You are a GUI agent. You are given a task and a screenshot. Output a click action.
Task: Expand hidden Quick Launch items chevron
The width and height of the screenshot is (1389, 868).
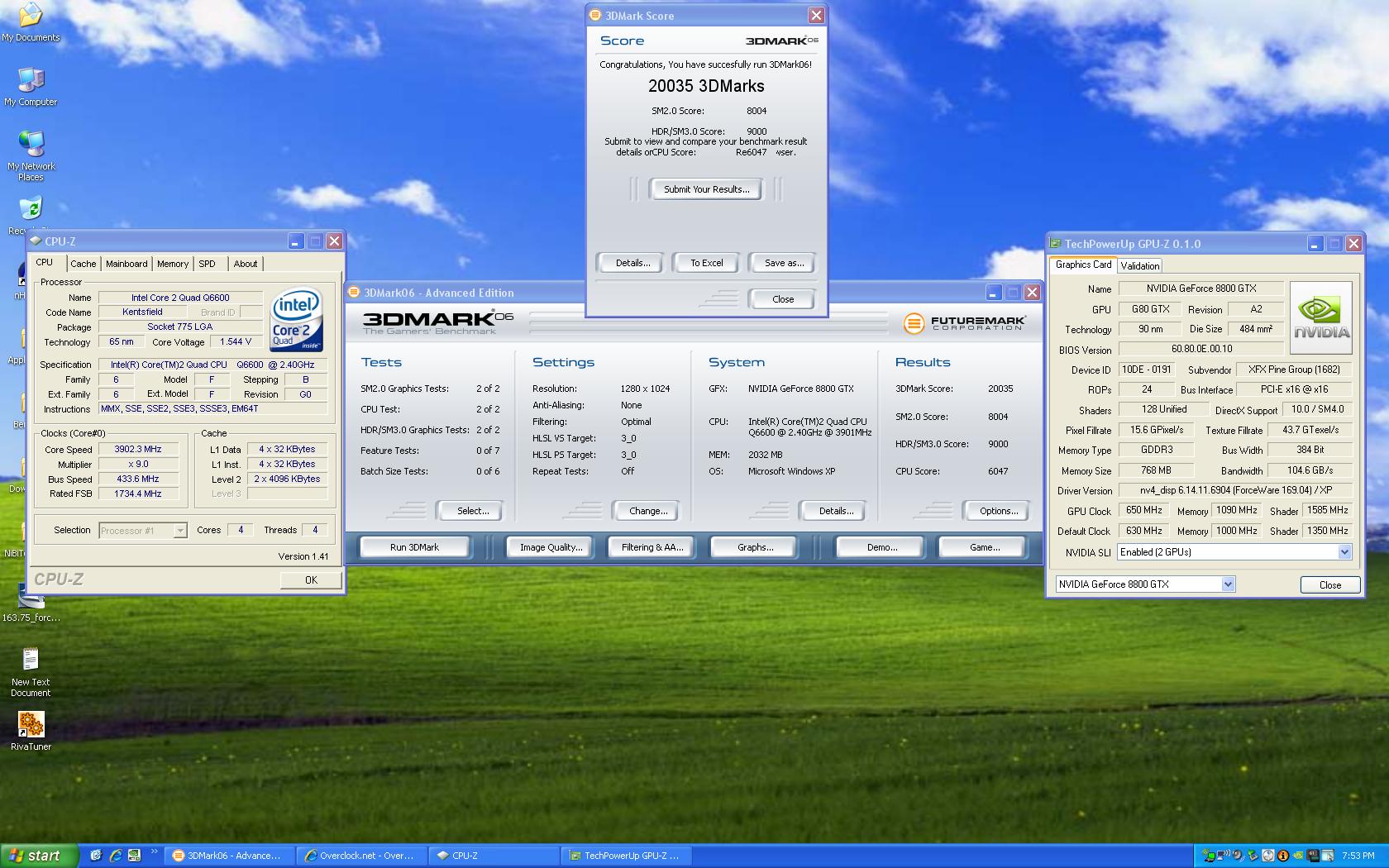click(155, 851)
